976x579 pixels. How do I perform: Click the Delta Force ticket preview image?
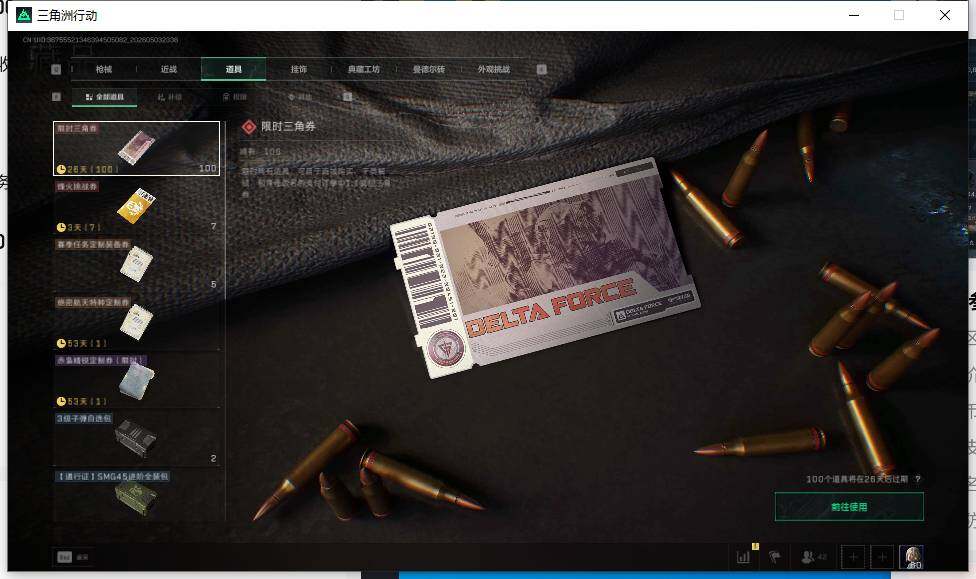click(545, 268)
